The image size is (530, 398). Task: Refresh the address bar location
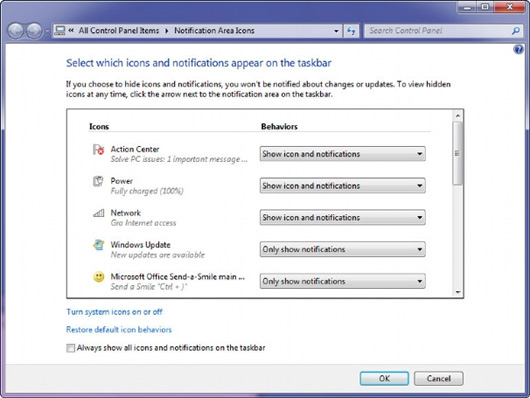tap(351, 31)
